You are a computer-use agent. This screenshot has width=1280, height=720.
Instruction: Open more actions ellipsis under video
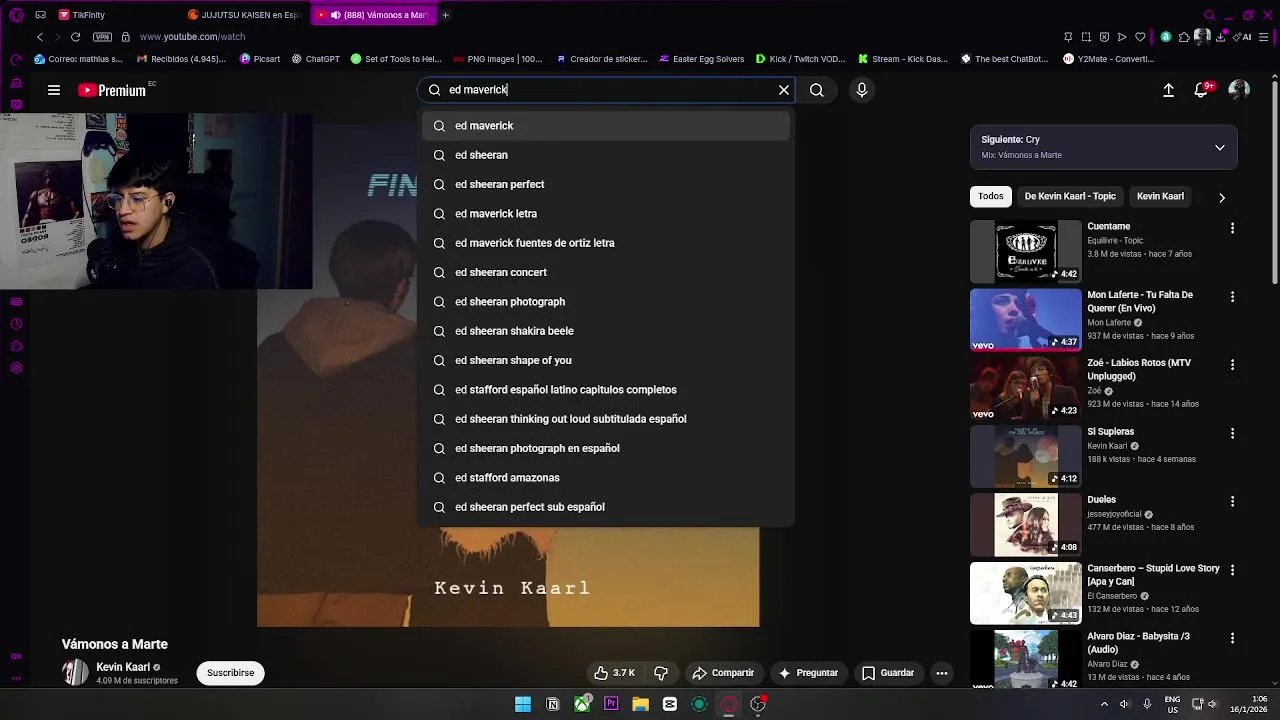(942, 673)
